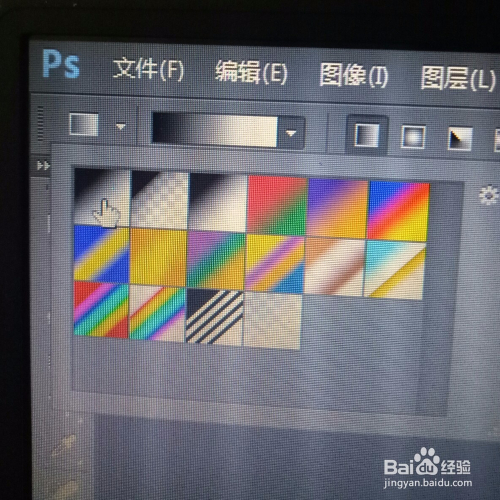Open the 图层(L) menu

pos(458,78)
